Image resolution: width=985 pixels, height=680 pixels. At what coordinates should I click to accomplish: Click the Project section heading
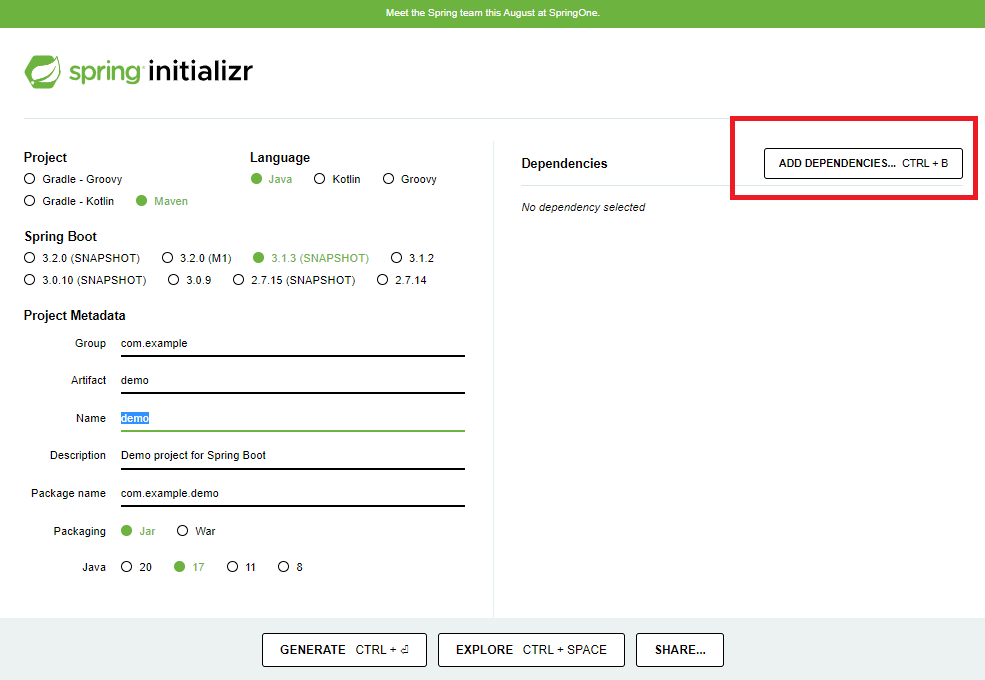coord(45,158)
